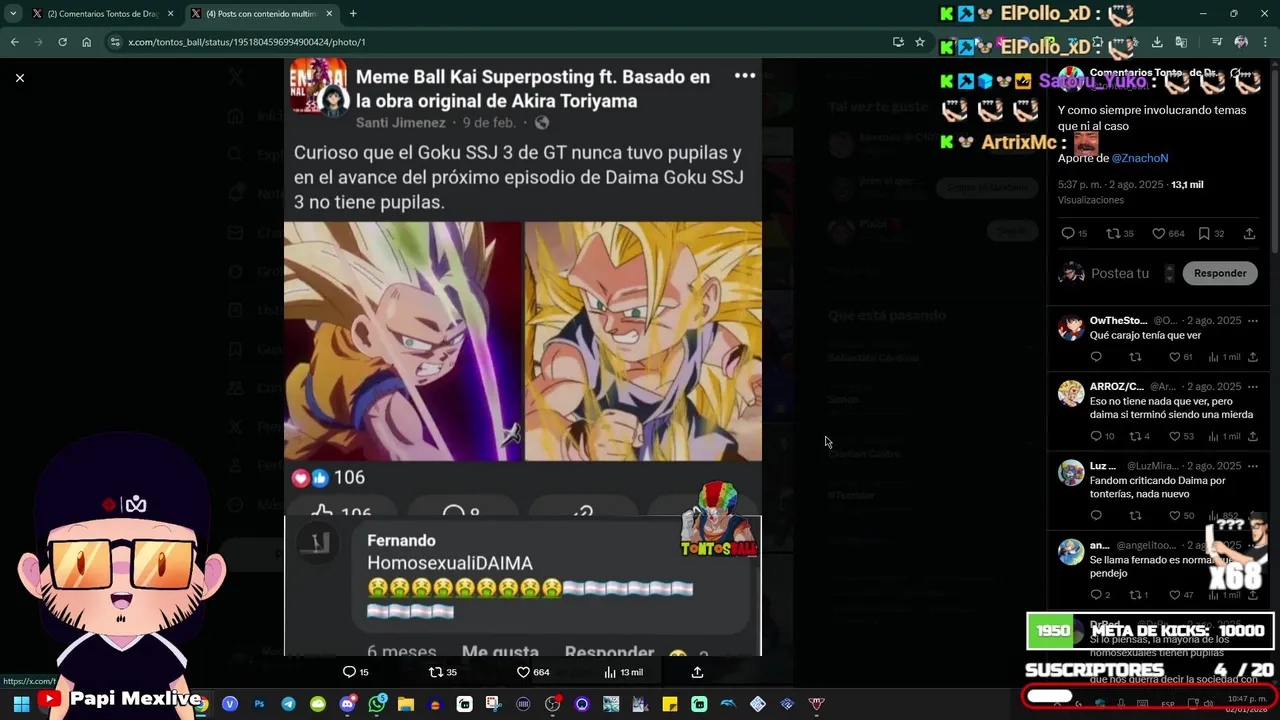Screen dimensions: 1280x720
Task: Bookmark this page with the star icon
Action: click(x=920, y=42)
